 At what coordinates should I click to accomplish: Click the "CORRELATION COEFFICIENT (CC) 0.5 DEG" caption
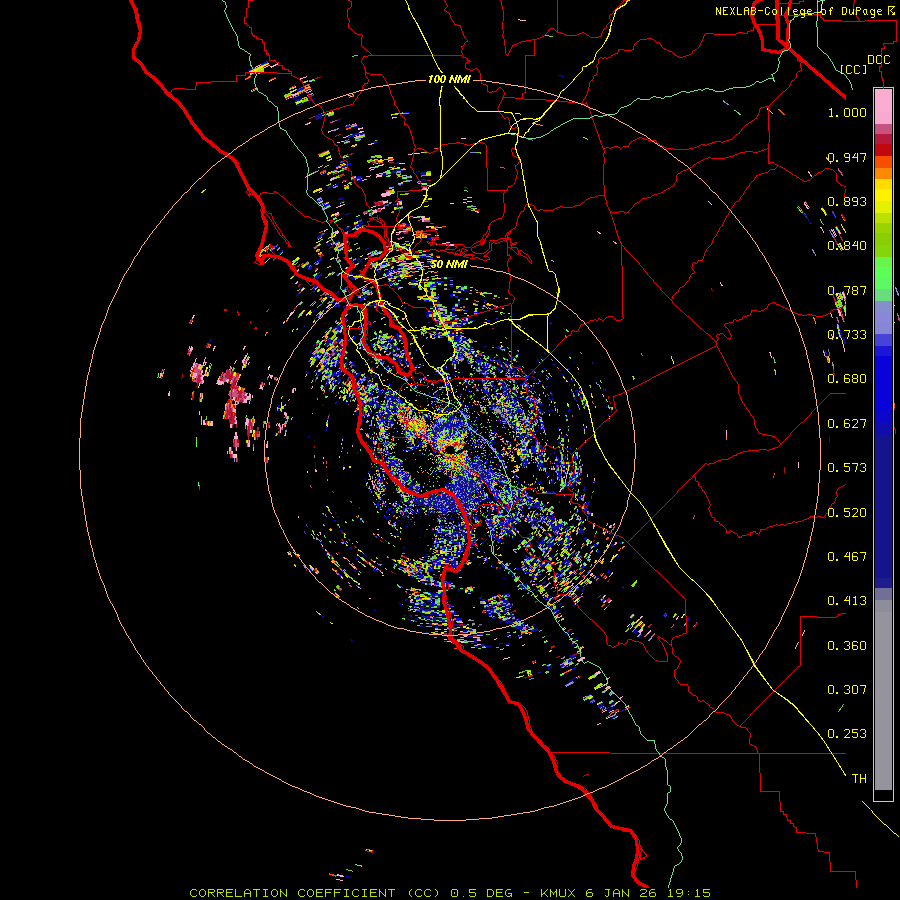[351, 893]
